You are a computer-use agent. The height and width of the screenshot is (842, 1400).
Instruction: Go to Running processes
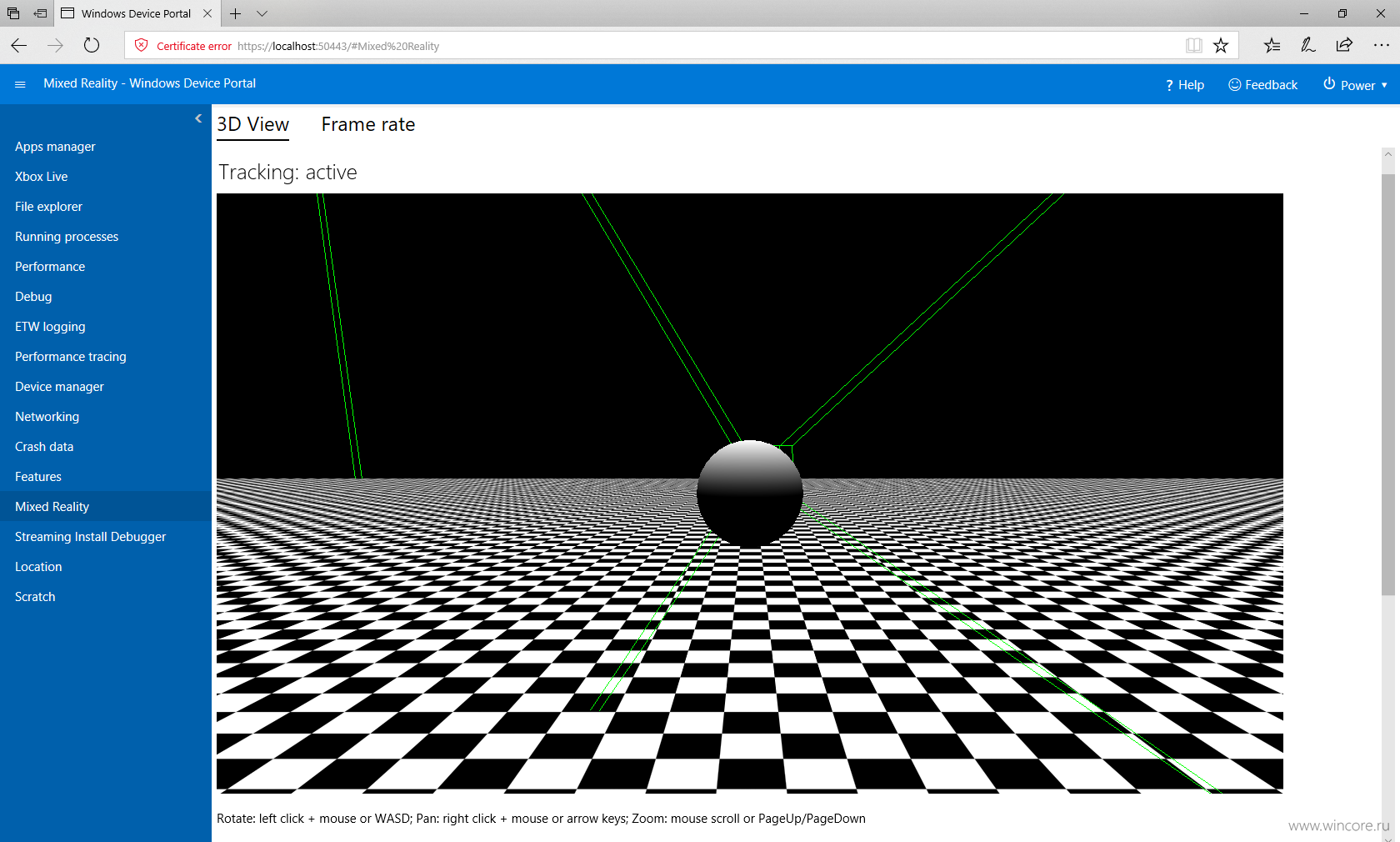pos(67,237)
